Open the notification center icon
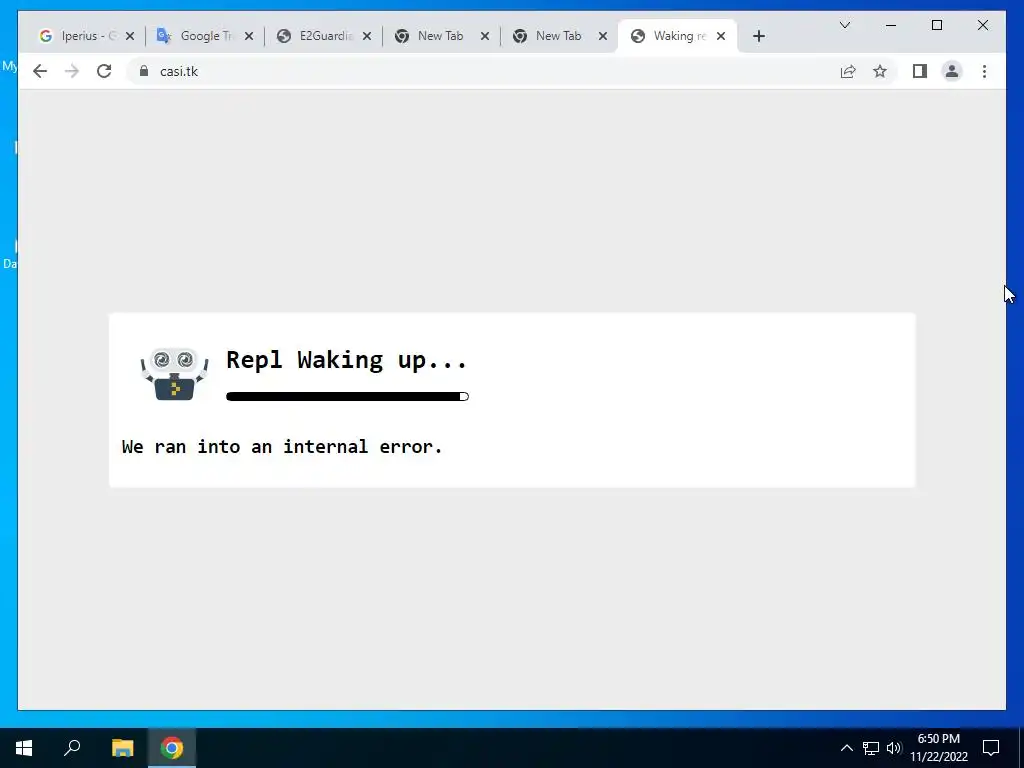 [x=991, y=748]
